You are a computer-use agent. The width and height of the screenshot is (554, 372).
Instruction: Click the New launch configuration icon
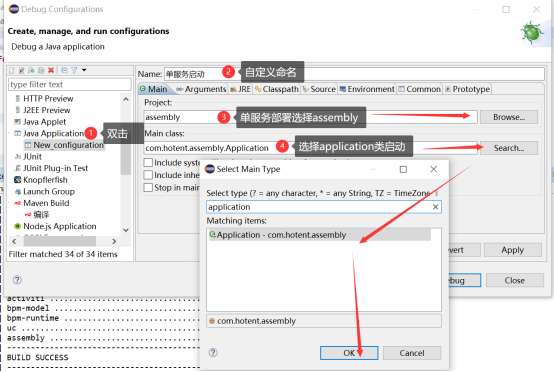[x=12, y=70]
